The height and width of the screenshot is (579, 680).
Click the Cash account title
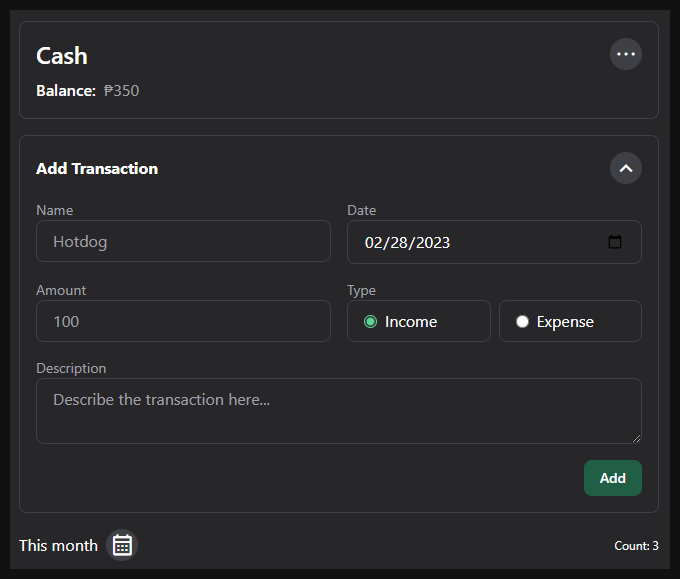(x=62, y=56)
